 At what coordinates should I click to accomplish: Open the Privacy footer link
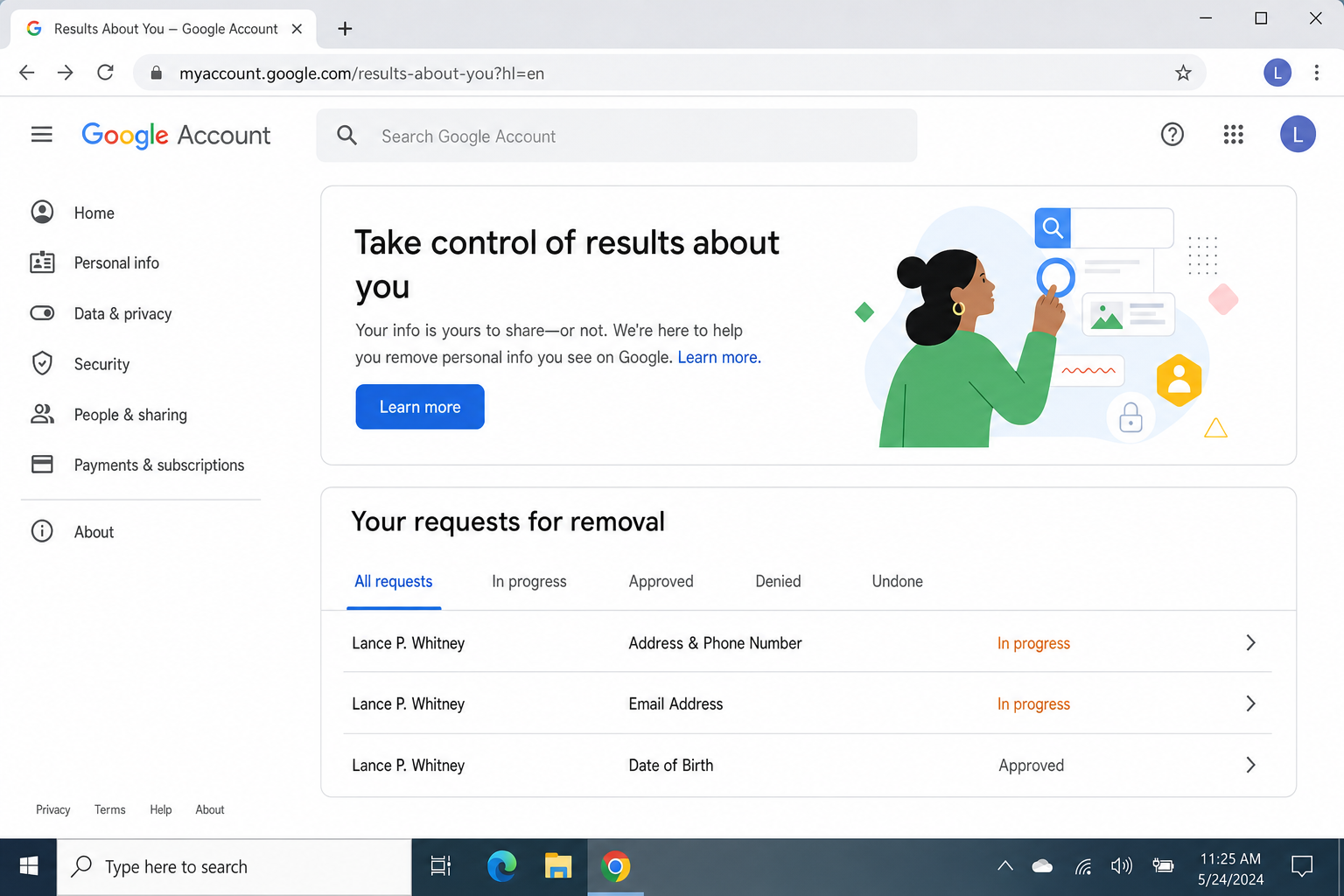tap(52, 809)
